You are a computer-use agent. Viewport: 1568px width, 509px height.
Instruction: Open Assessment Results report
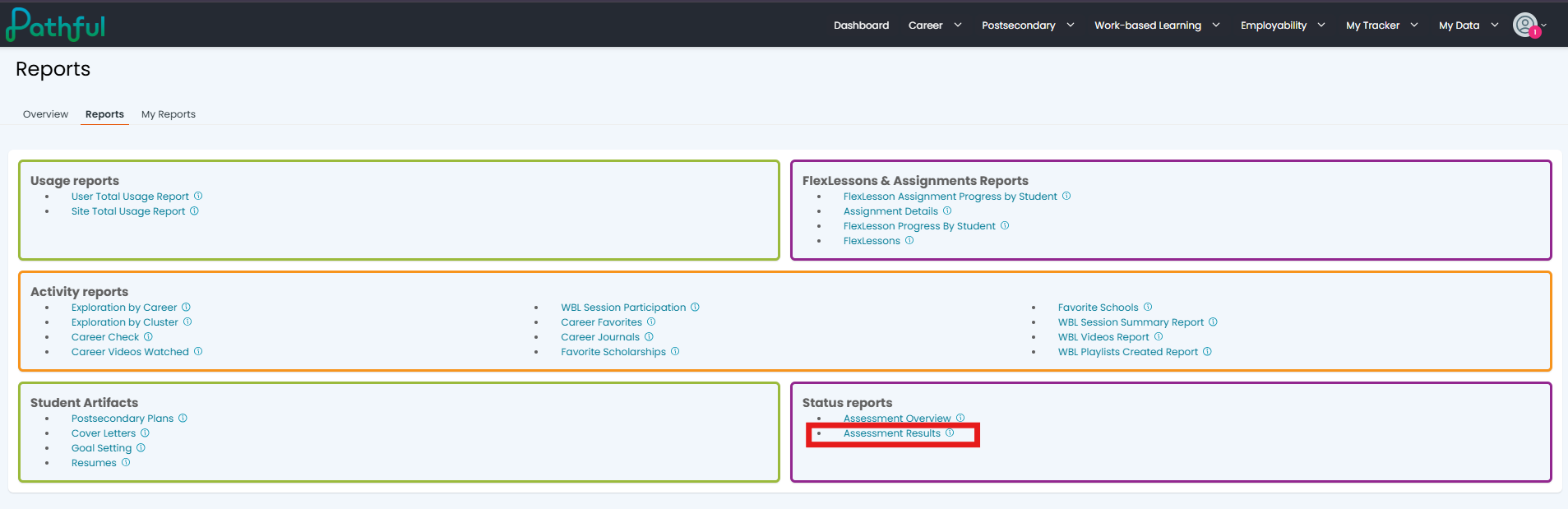(892, 433)
